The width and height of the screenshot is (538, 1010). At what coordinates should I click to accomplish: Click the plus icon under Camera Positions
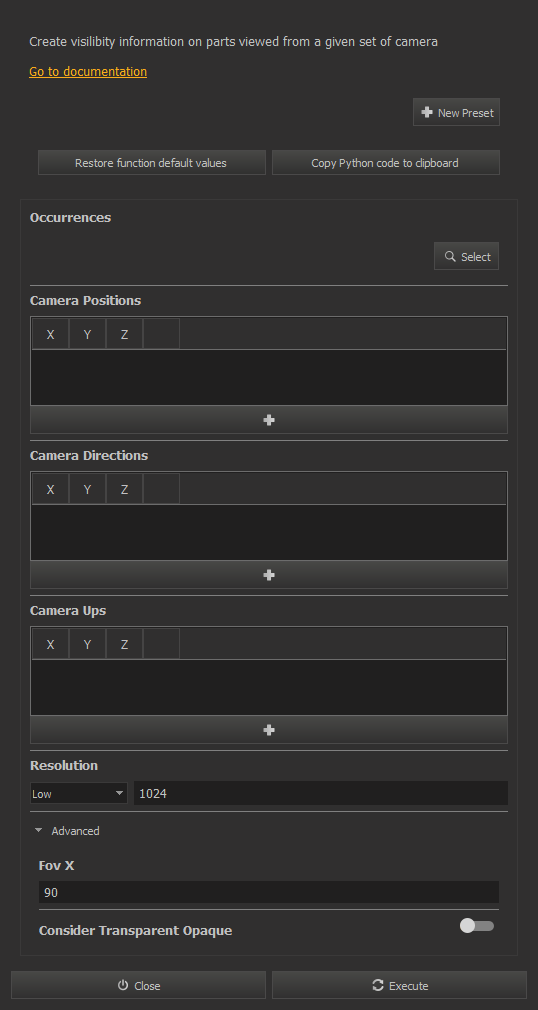[269, 420]
